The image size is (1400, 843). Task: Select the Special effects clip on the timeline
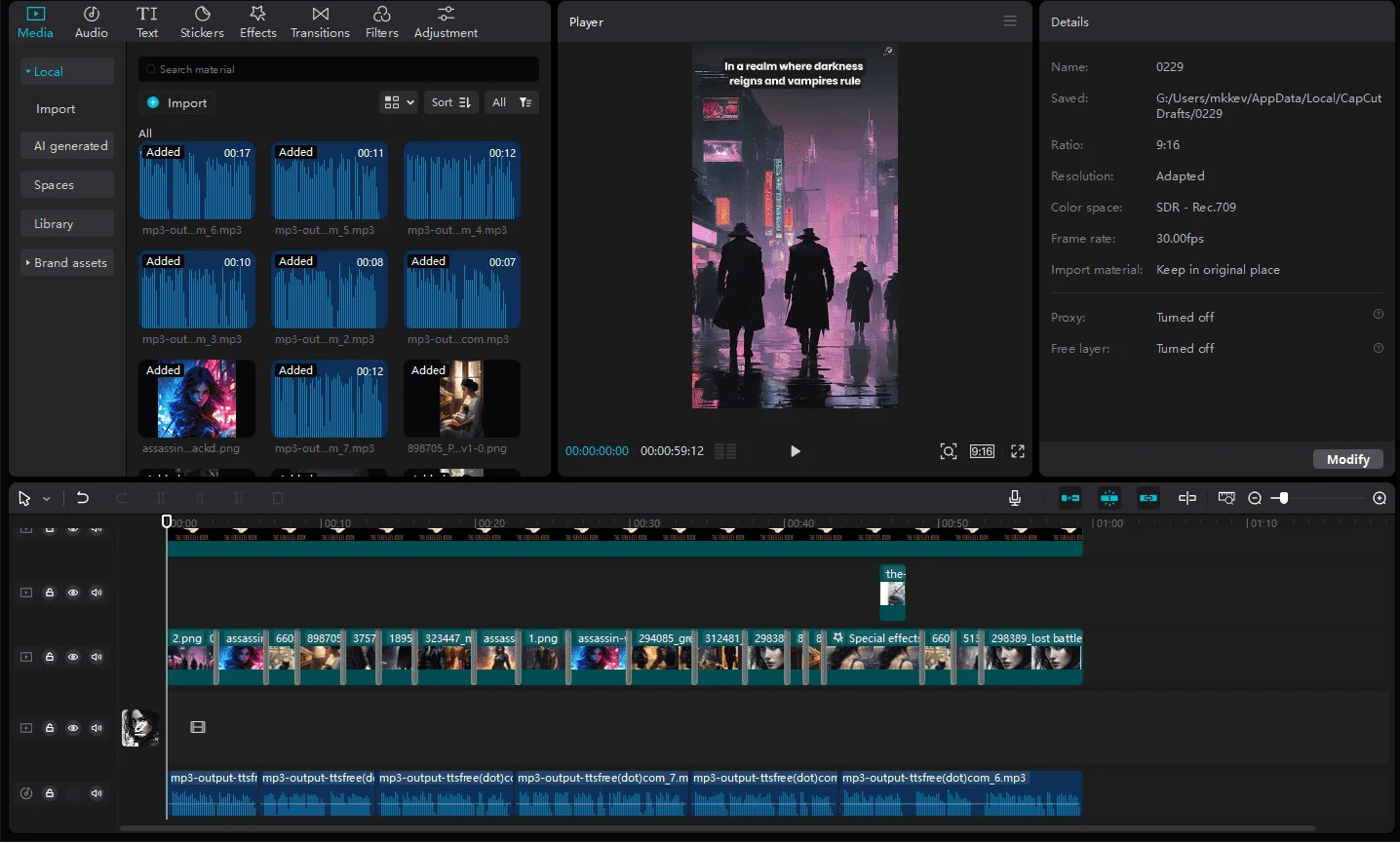pyautogui.click(x=874, y=657)
